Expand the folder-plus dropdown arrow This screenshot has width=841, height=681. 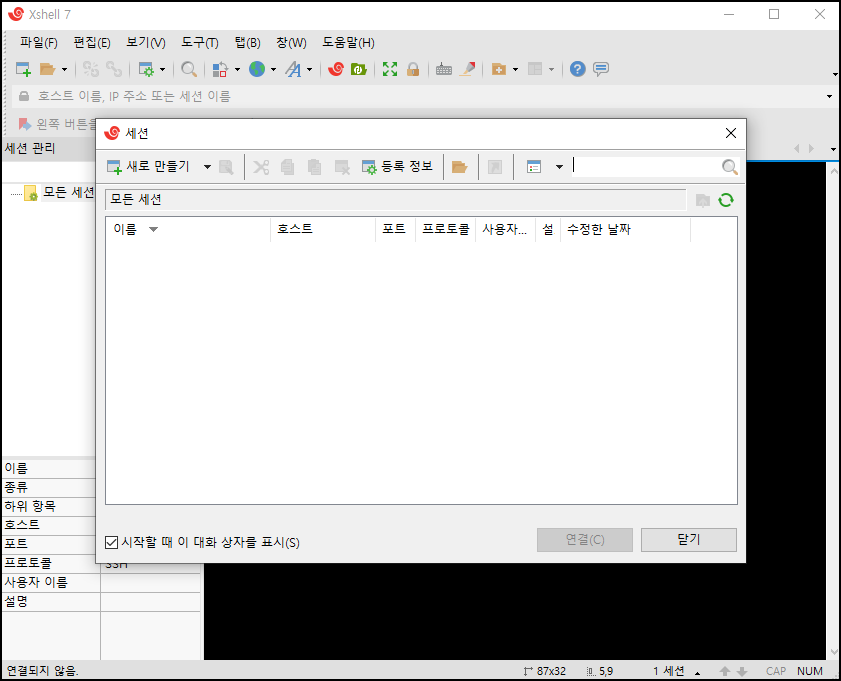[x=515, y=69]
